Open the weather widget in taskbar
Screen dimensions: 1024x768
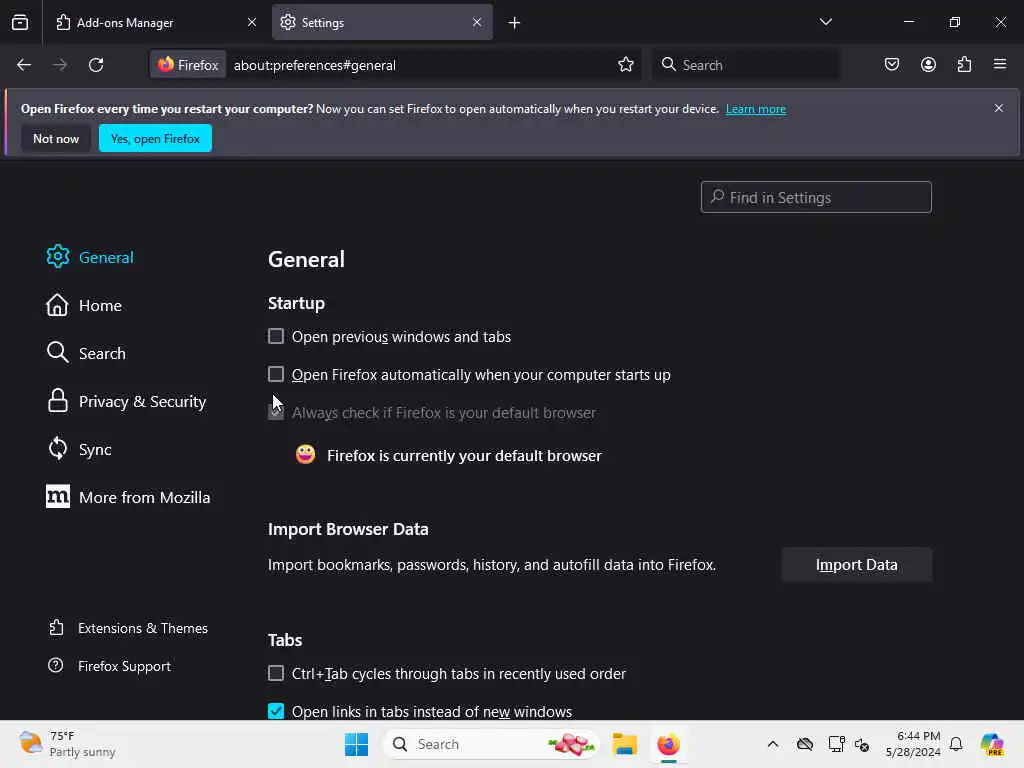[x=67, y=744]
